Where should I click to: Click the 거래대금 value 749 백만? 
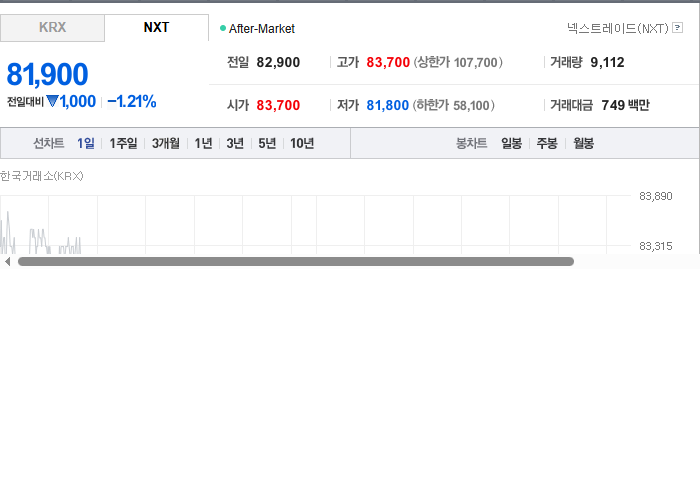pos(625,105)
